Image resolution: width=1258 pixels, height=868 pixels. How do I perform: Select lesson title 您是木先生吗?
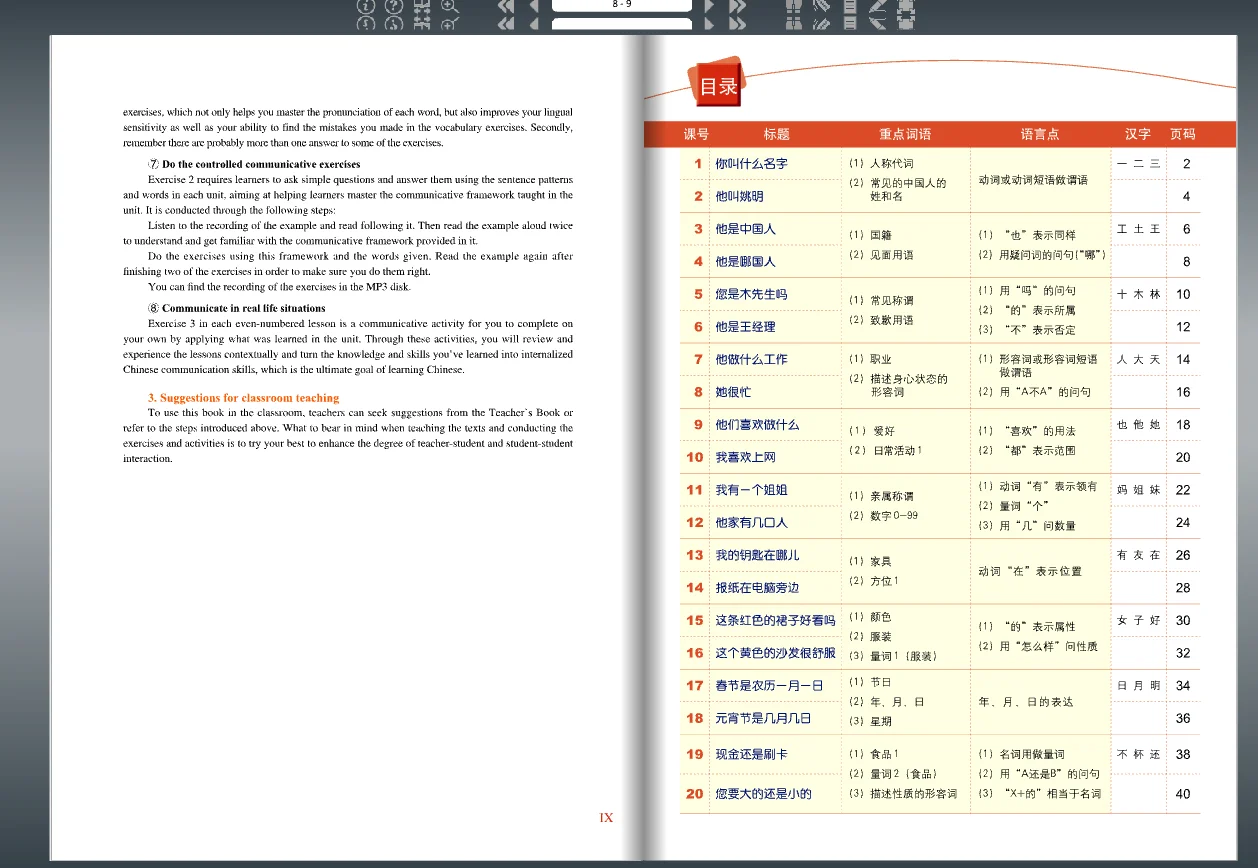point(752,294)
